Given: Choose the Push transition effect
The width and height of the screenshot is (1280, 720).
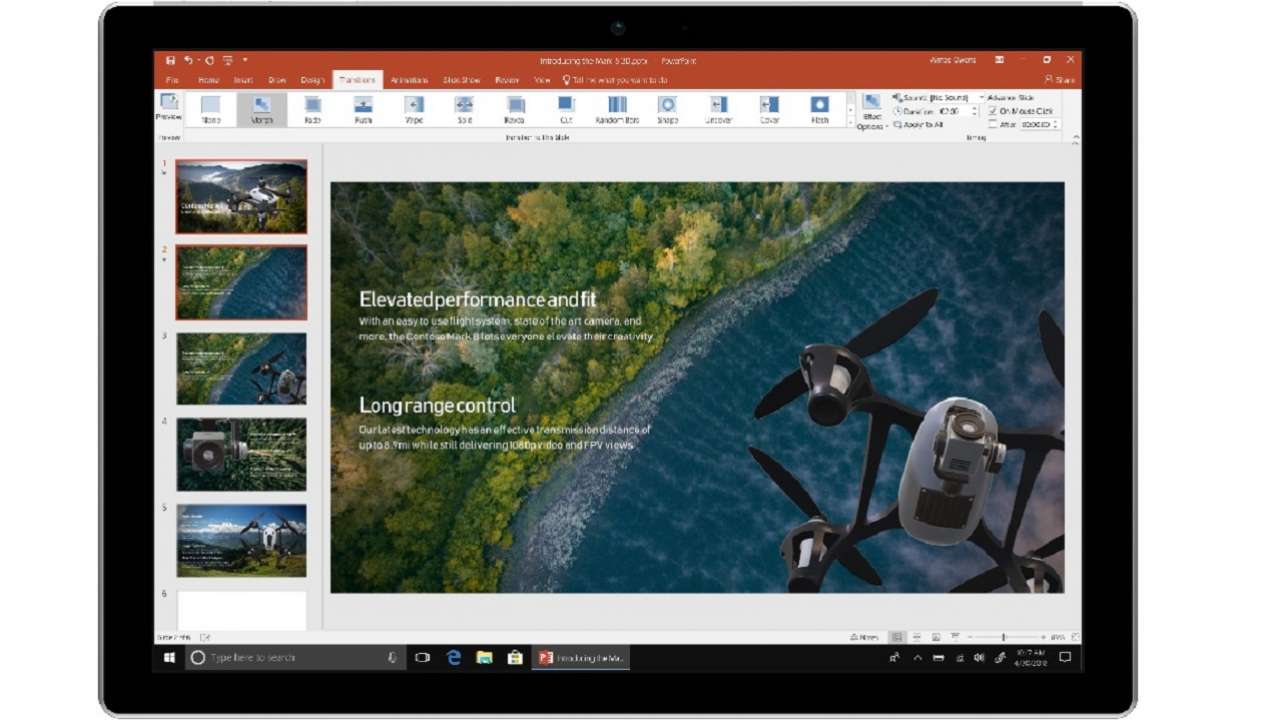Looking at the screenshot, I should pos(363,108).
